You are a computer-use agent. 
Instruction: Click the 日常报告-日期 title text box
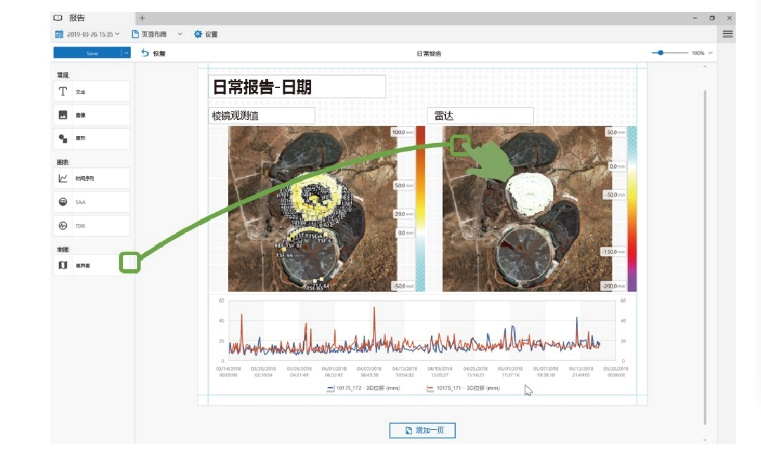click(297, 87)
